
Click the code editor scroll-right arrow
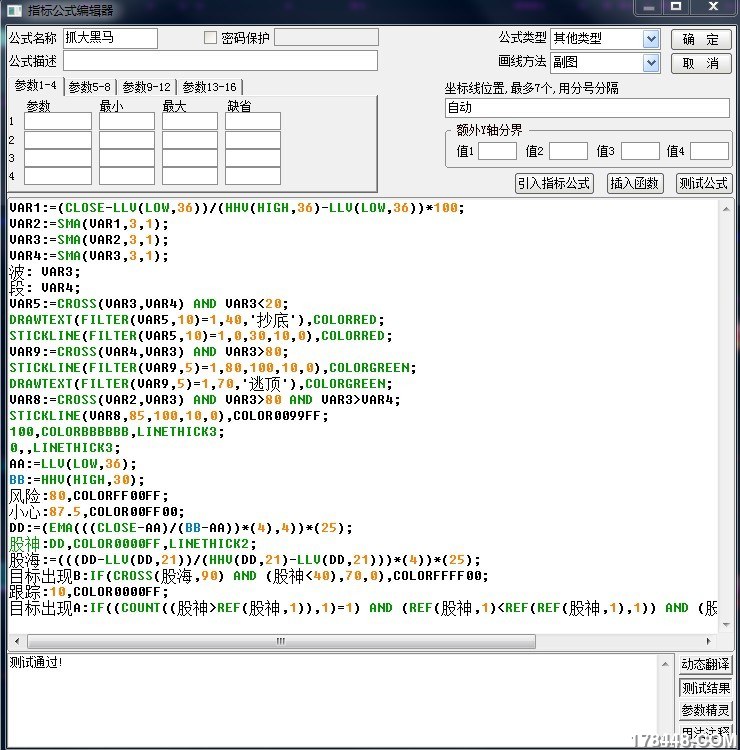[x=709, y=641]
